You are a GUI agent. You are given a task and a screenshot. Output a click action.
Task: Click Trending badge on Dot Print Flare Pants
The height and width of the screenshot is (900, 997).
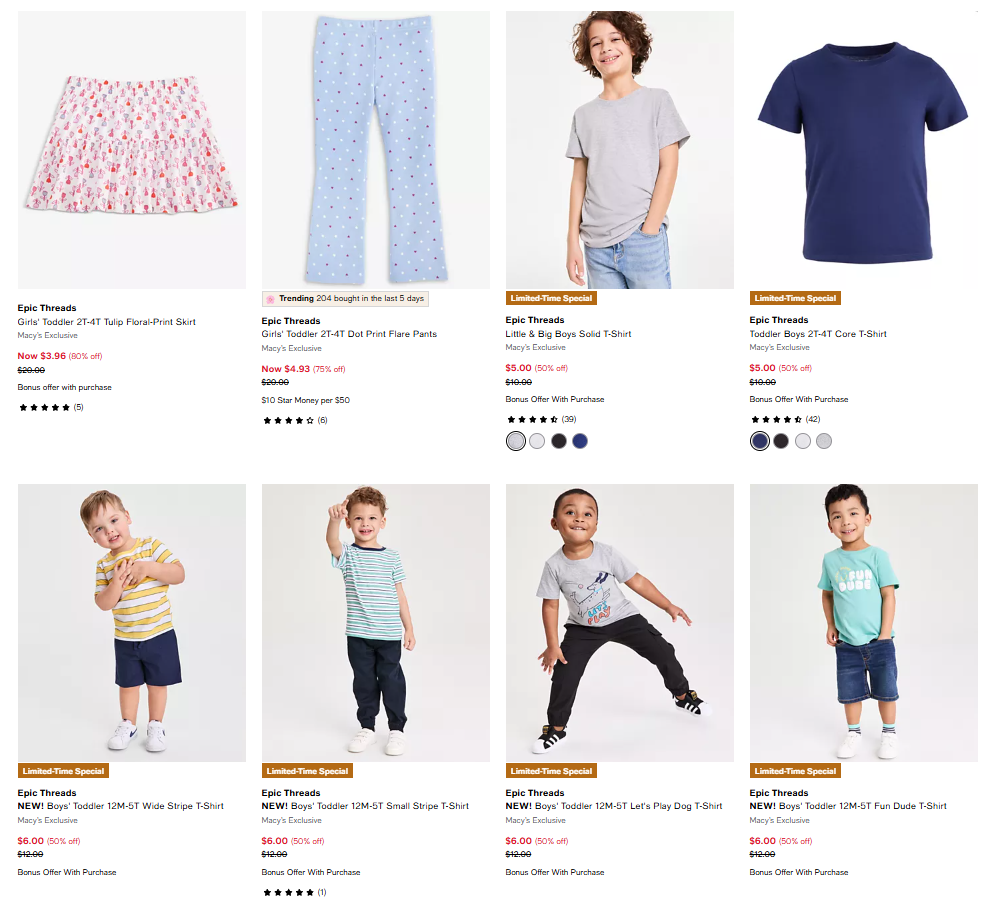345,299
